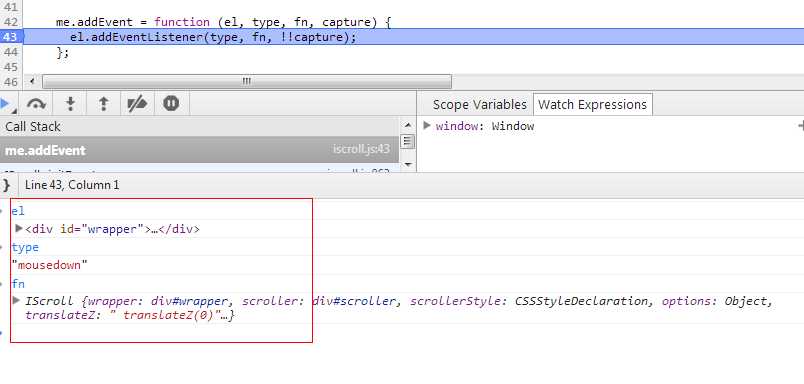
Task: Resume script execution with the play button
Action: pyautogui.click(x=6, y=104)
